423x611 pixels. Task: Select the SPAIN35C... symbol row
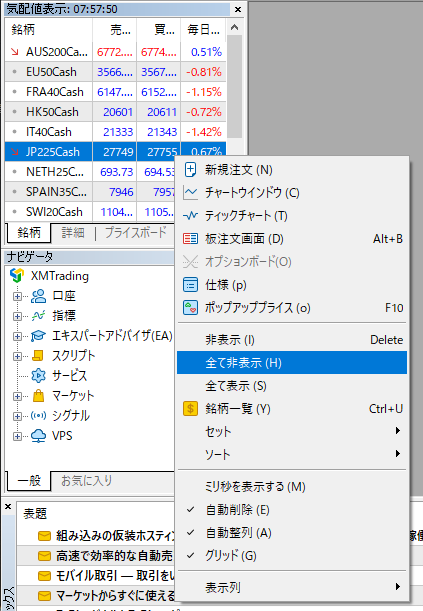tap(90, 192)
